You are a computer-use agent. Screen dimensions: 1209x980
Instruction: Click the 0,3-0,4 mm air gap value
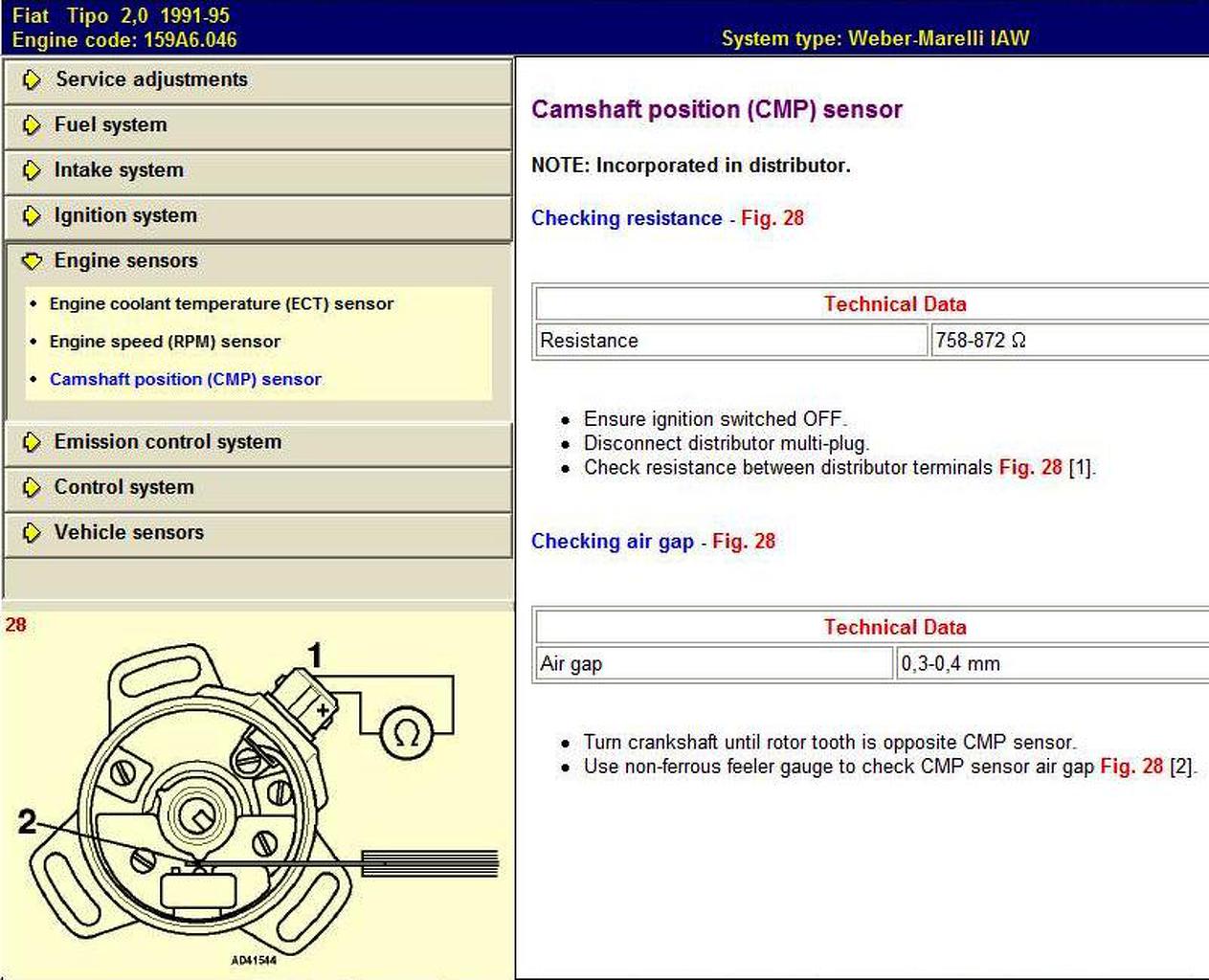coord(950,664)
